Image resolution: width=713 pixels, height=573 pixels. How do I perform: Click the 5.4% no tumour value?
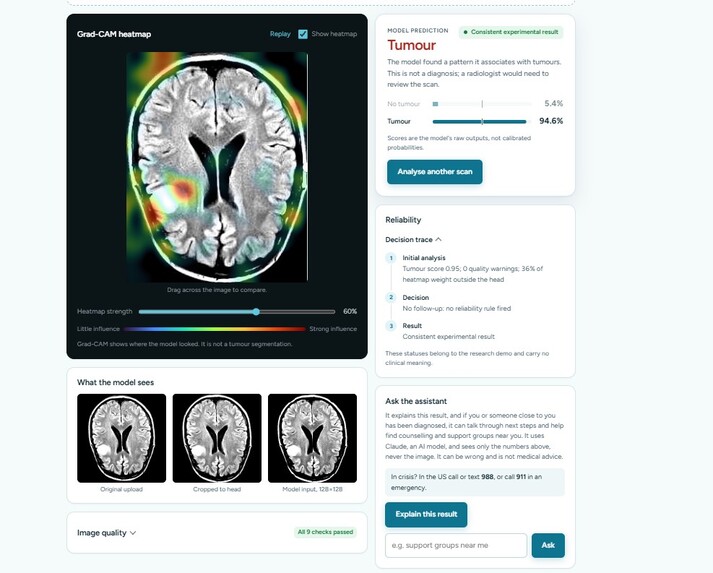point(553,104)
